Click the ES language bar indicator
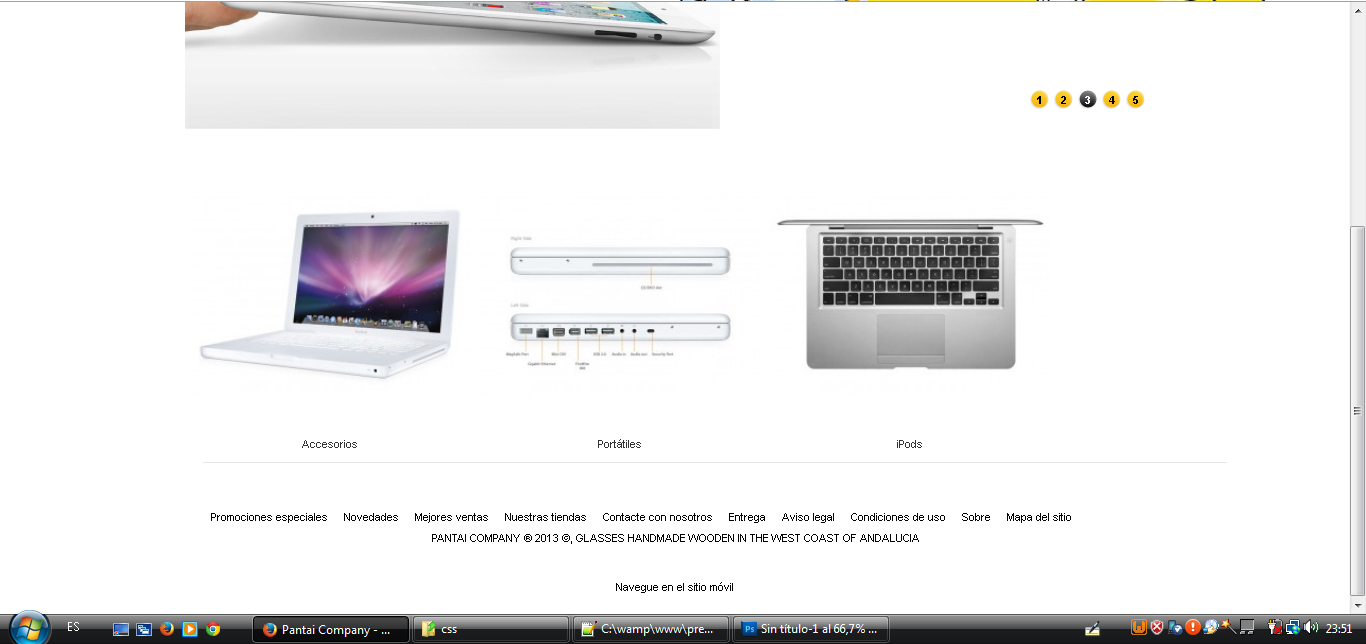This screenshot has height=644, width=1366. (73, 627)
